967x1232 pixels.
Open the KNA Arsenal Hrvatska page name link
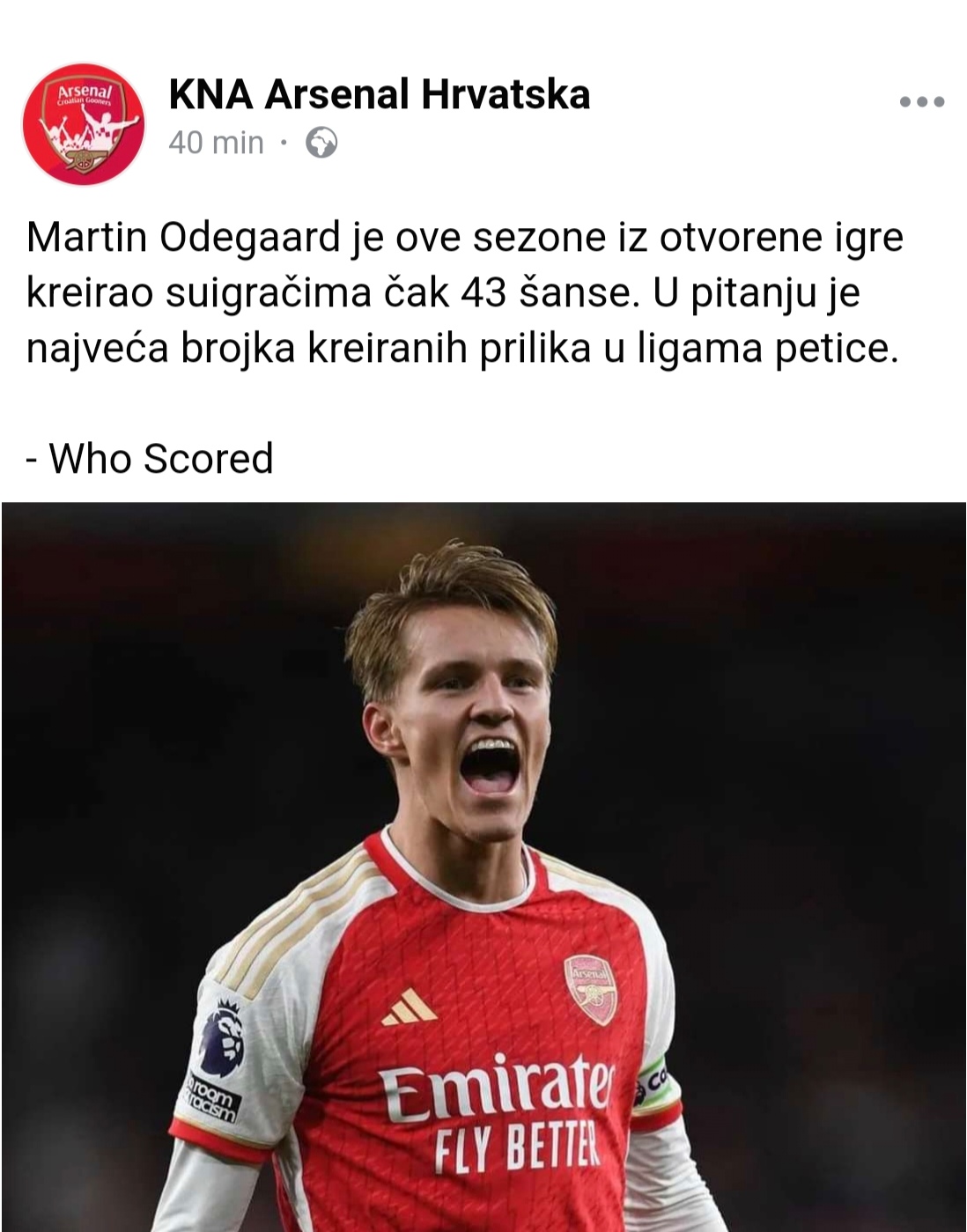pos(379,94)
